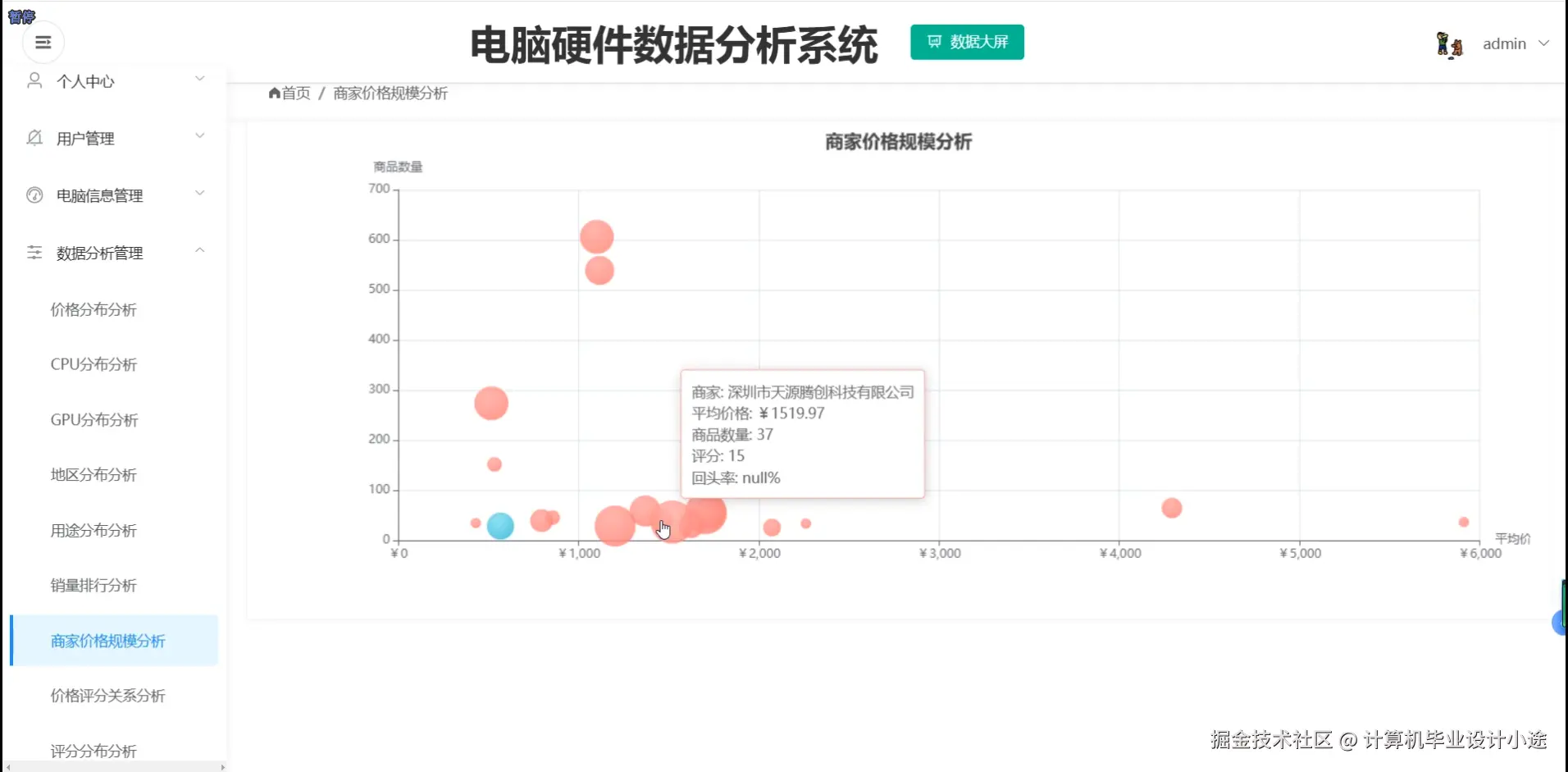
Task: Click the hamburger sidebar collapse icon
Action: (43, 42)
